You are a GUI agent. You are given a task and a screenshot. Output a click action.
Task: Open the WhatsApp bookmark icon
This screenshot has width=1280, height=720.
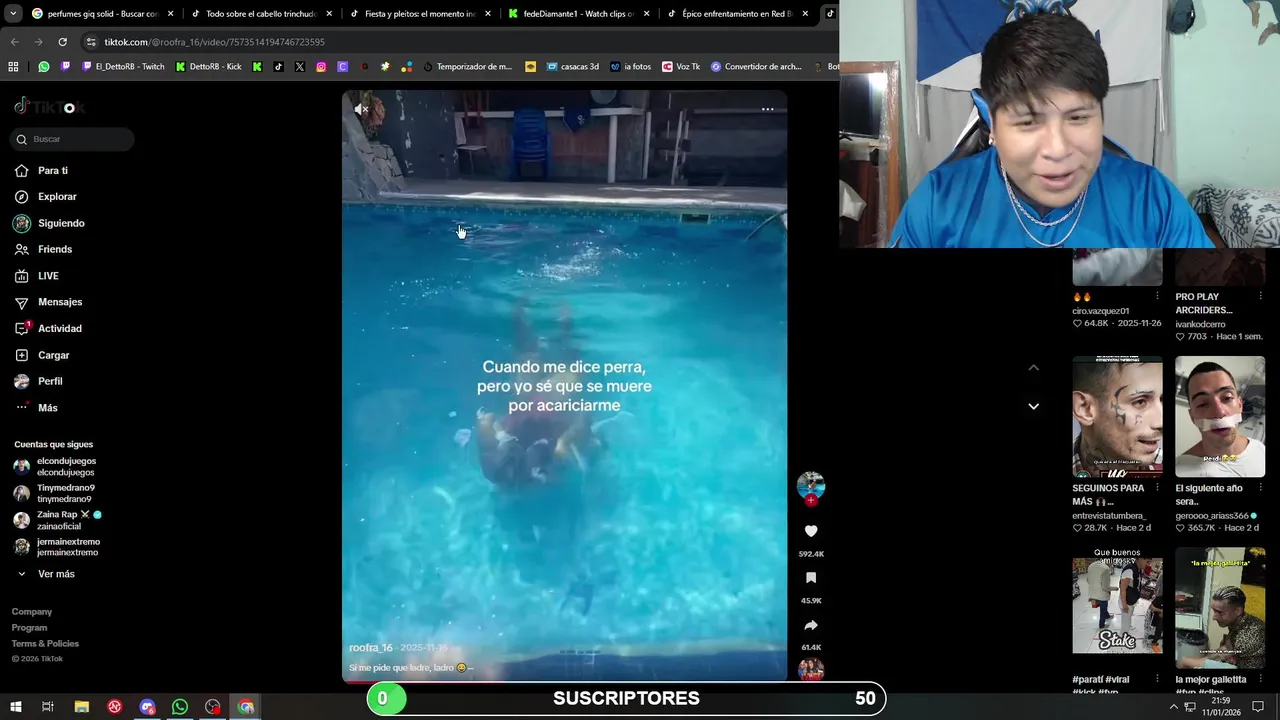click(x=44, y=67)
